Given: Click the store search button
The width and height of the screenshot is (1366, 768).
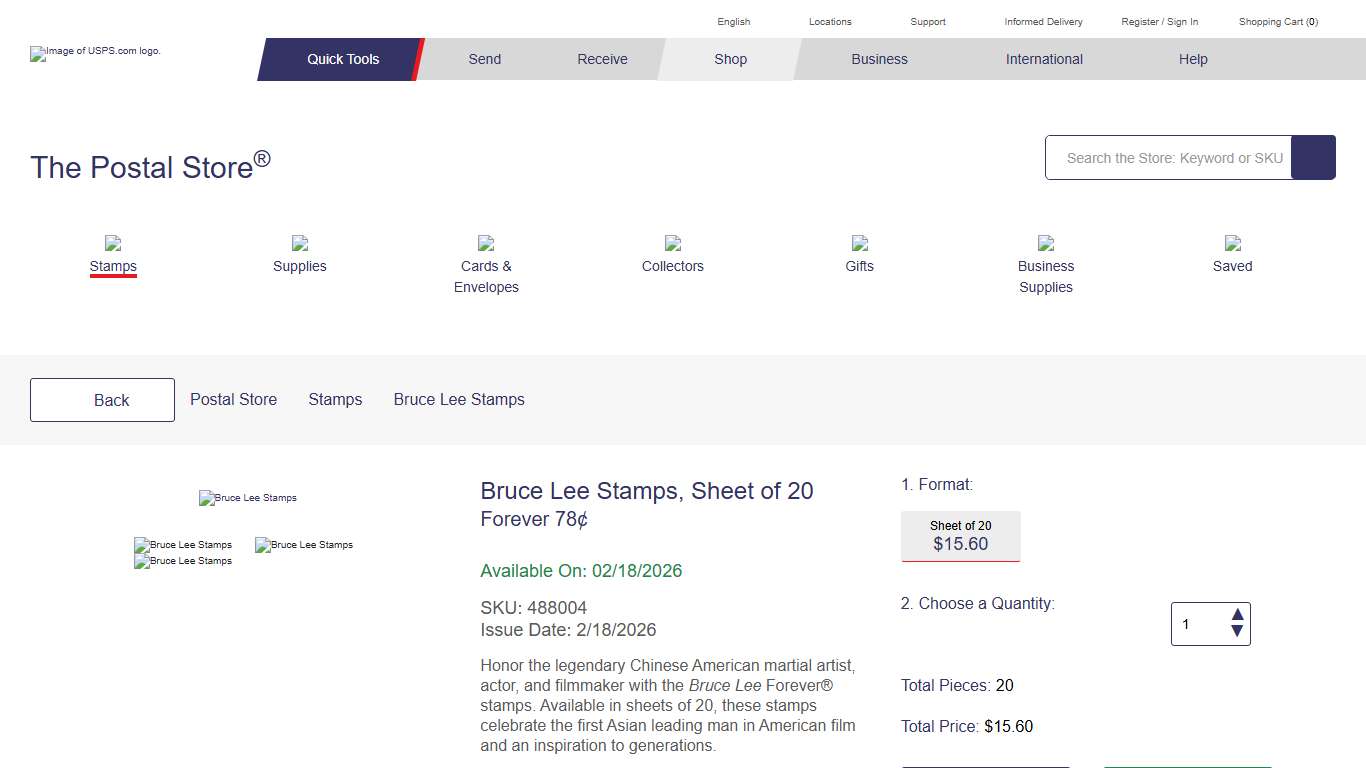Looking at the screenshot, I should click(x=1313, y=157).
